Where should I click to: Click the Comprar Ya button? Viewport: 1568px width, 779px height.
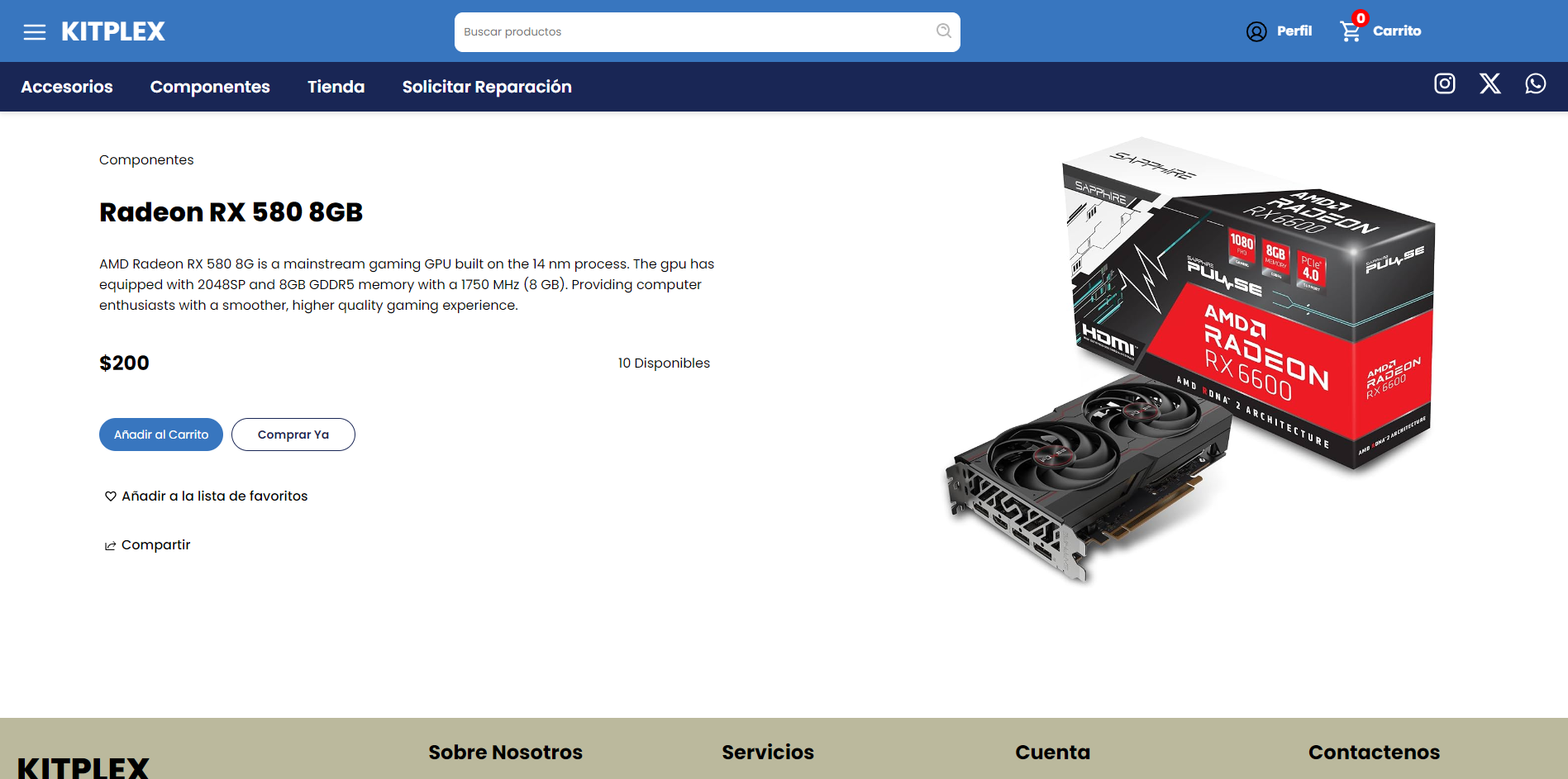point(293,435)
